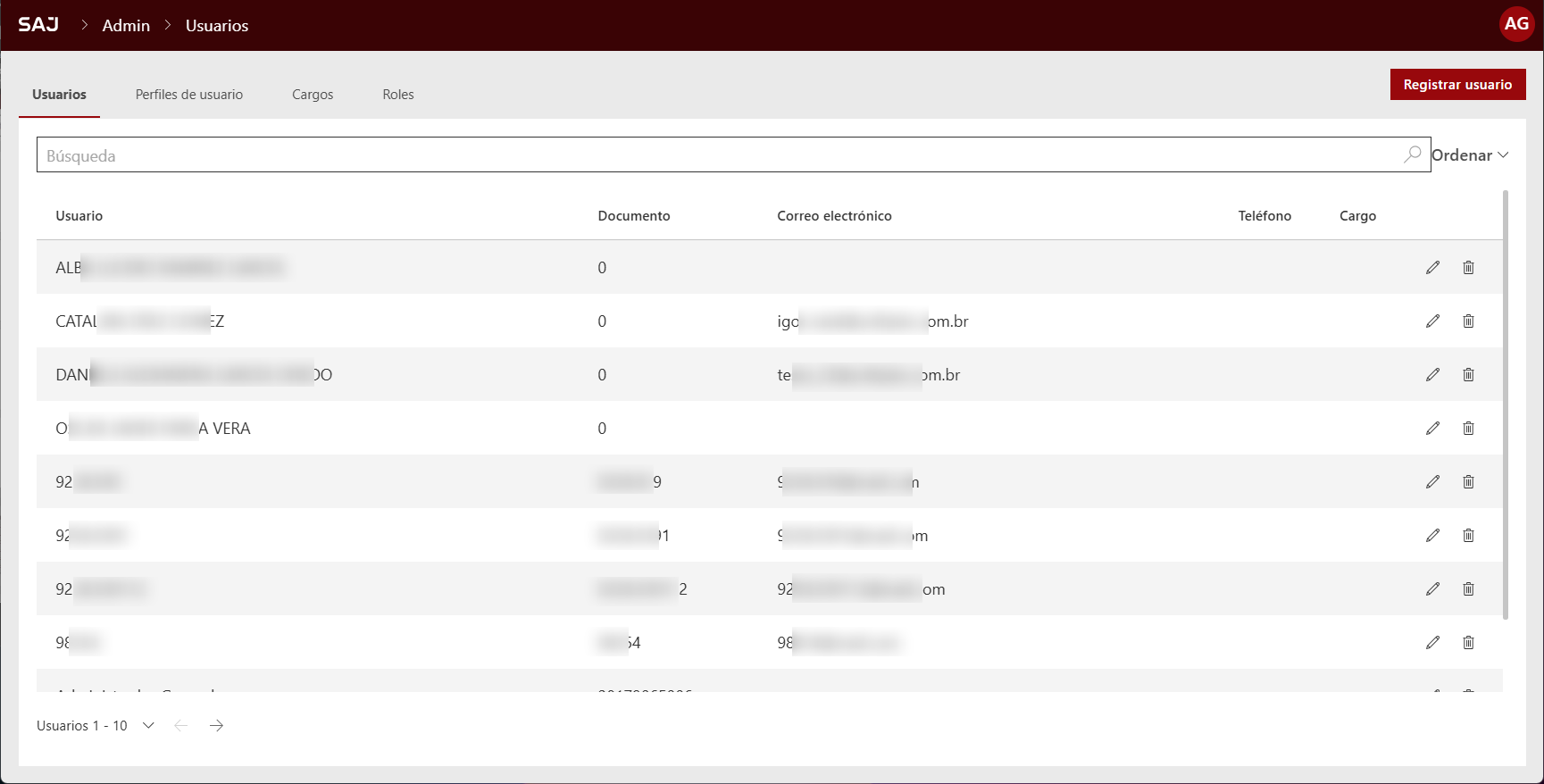Focus the Búsqueda search field
This screenshot has height=784, width=1544.
[714, 155]
